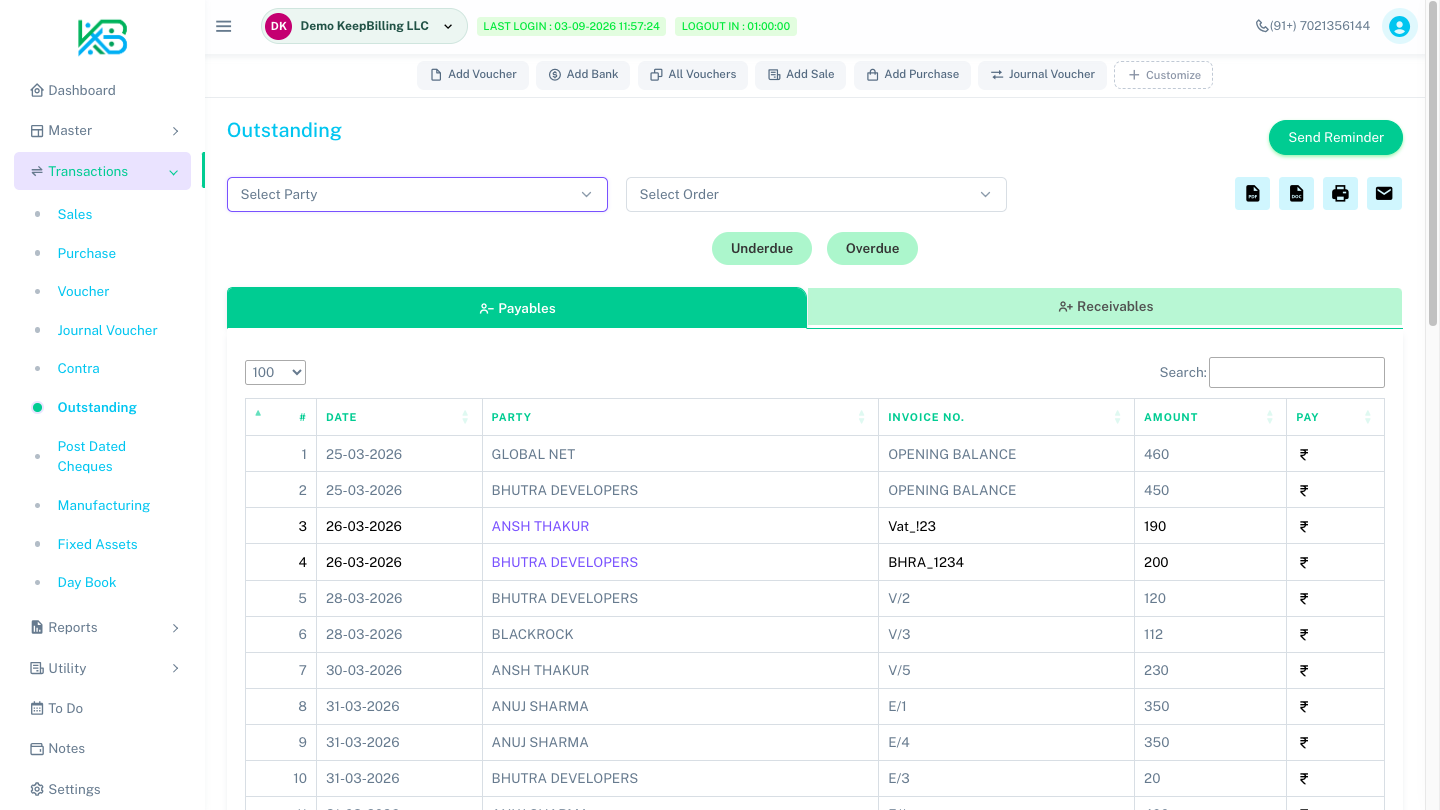
Task: Go to Day Book in sidebar
Action: tap(87, 582)
